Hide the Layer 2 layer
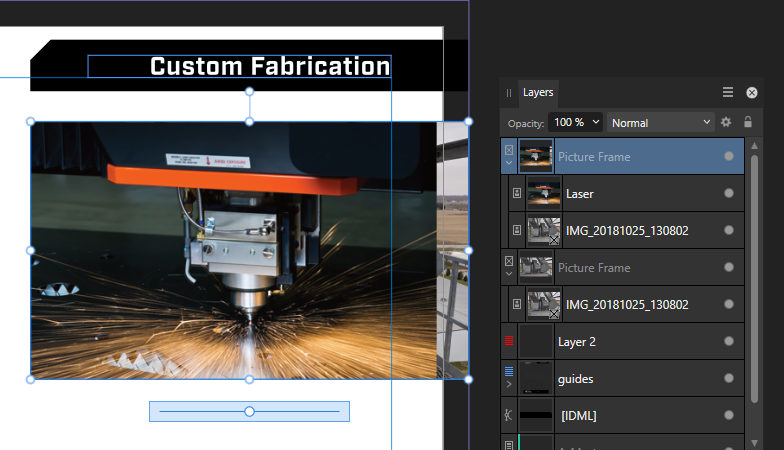This screenshot has width=784, height=450. (728, 341)
